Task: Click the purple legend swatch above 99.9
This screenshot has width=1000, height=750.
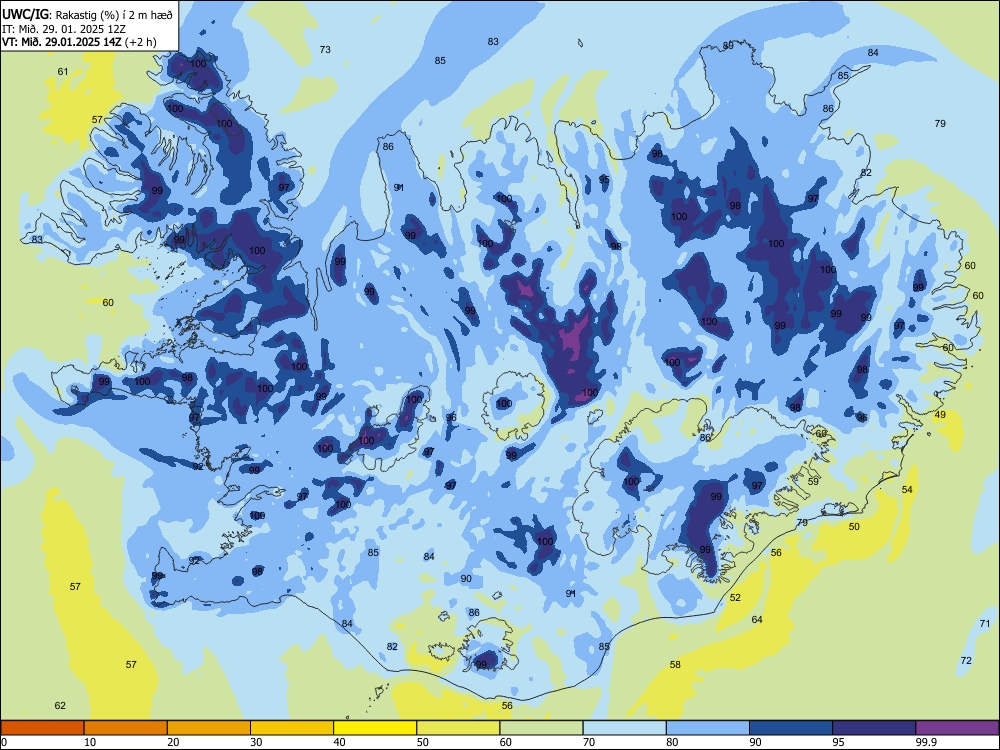Action: pyautogui.click(x=957, y=728)
